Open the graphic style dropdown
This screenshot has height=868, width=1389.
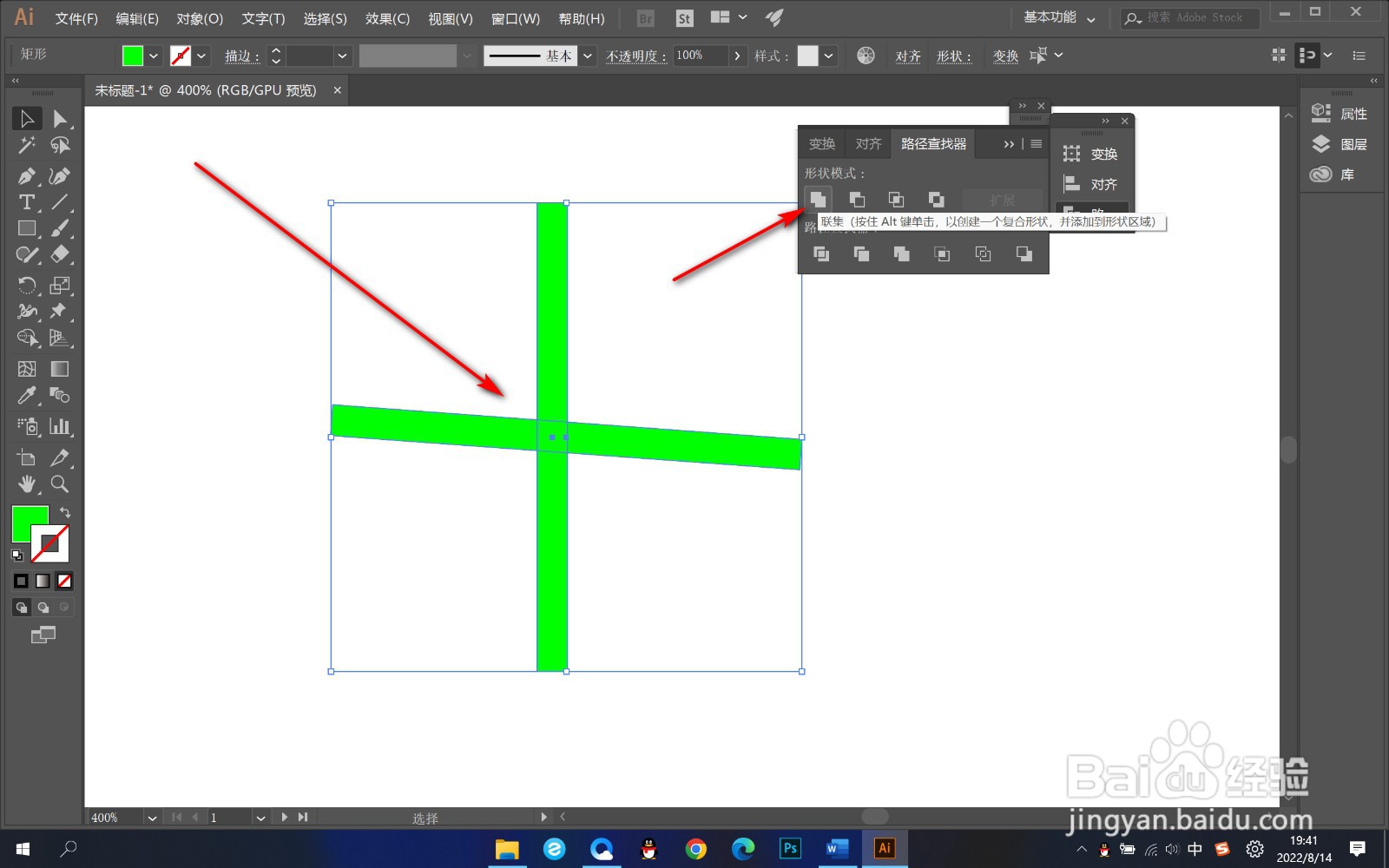coord(829,56)
